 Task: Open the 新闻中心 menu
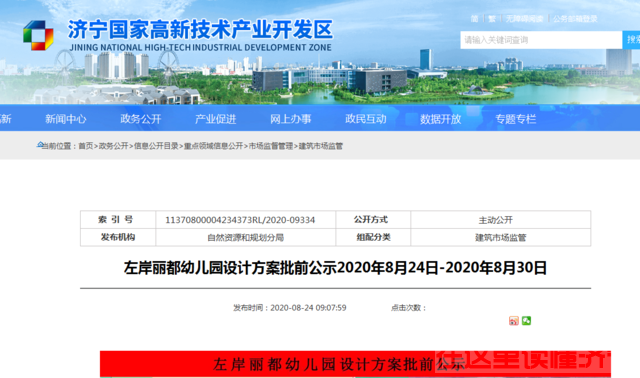66,119
